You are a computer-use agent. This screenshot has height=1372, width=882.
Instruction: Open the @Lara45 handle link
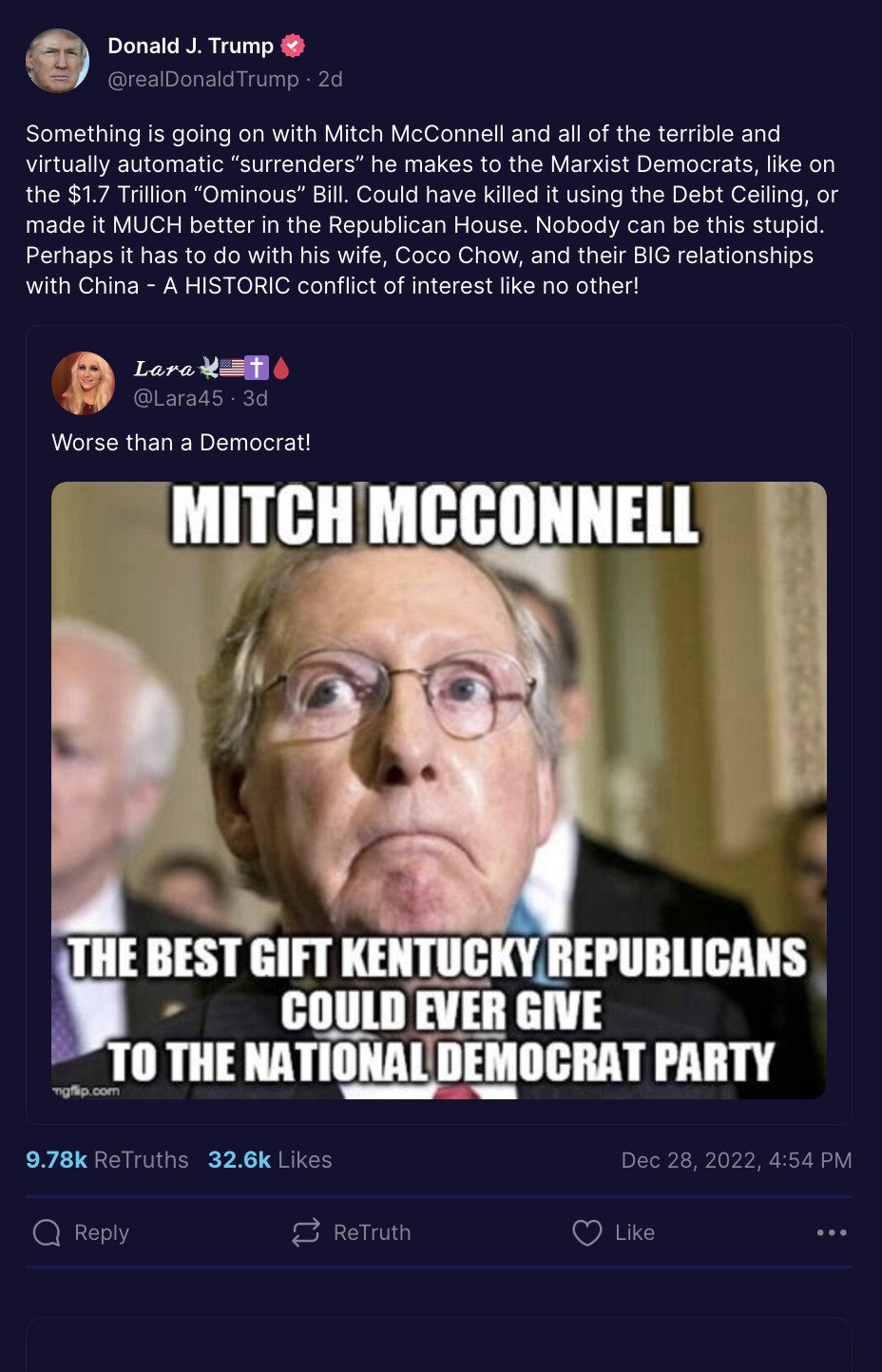click(178, 398)
